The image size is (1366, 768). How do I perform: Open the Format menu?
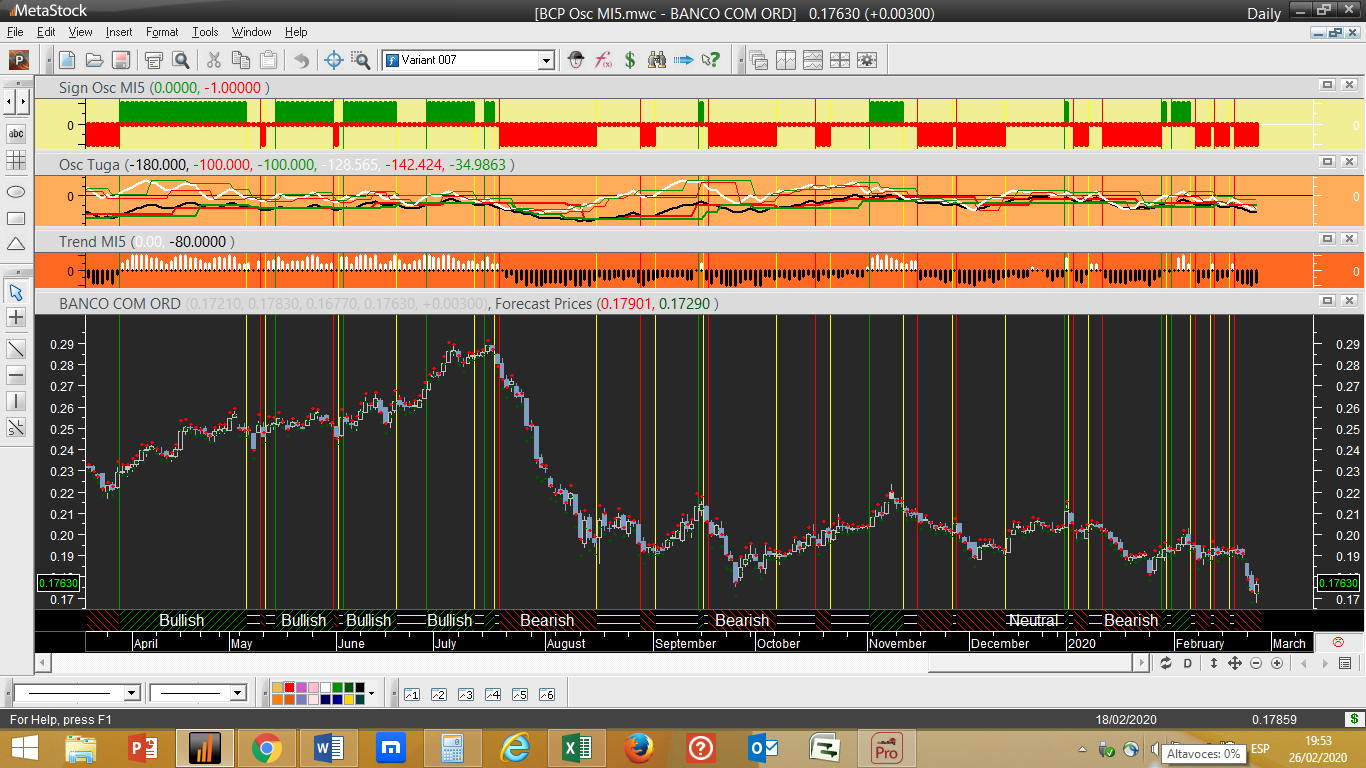[162, 32]
